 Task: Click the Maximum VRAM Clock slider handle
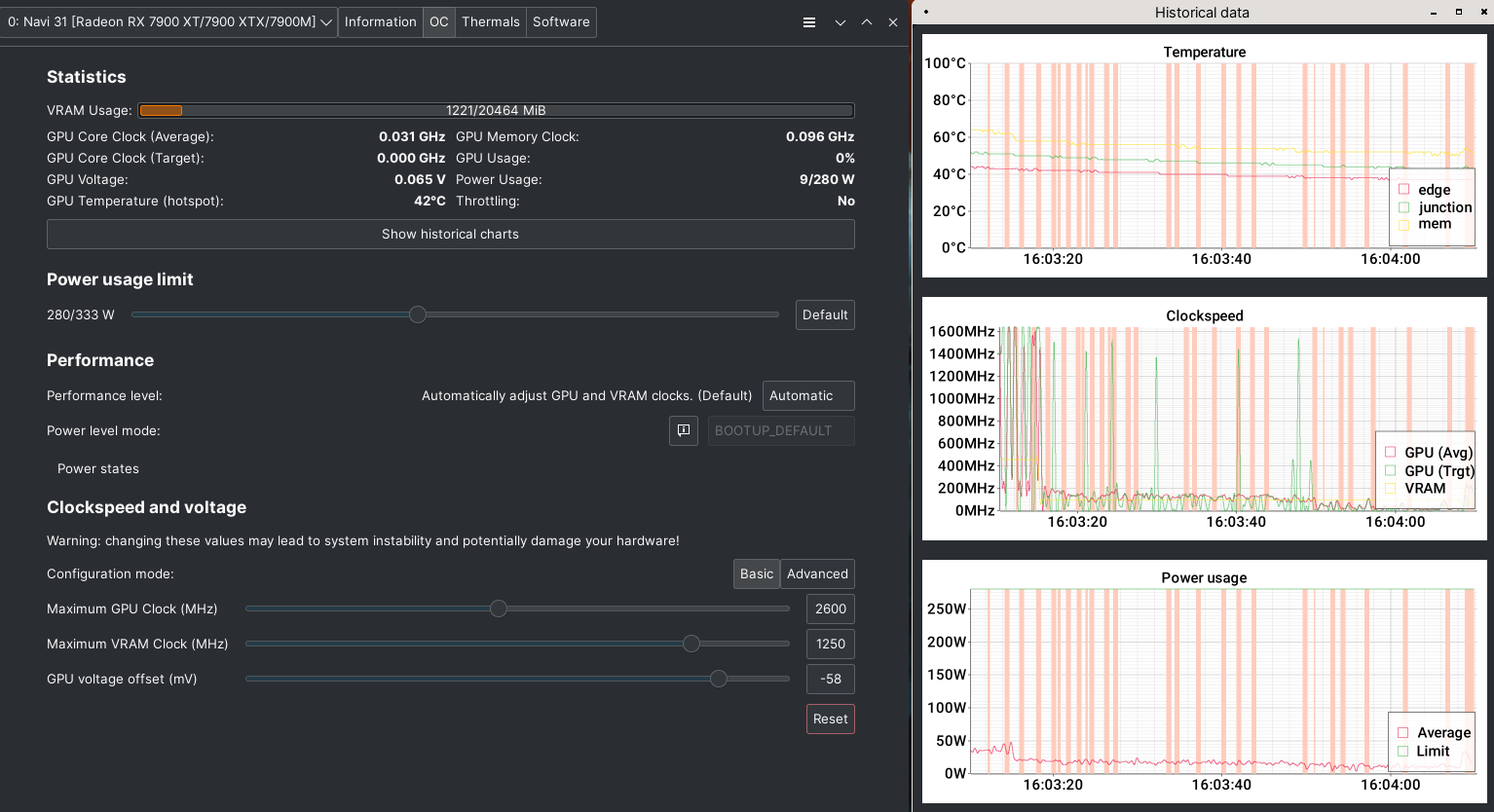691,644
